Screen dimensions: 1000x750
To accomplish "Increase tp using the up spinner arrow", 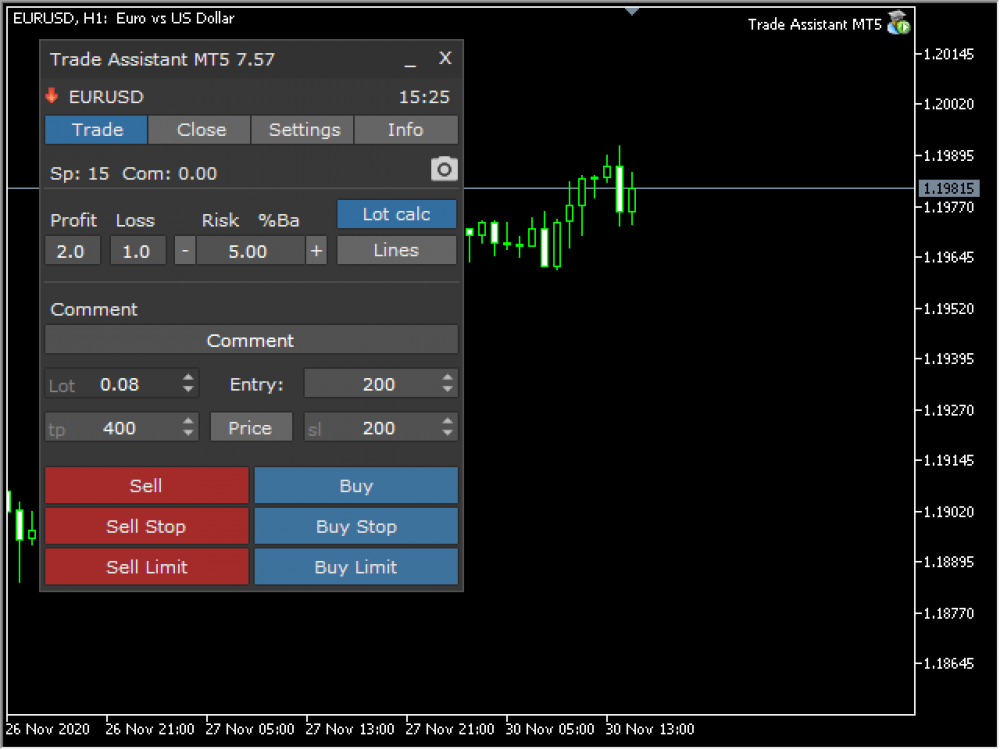I will coord(188,421).
